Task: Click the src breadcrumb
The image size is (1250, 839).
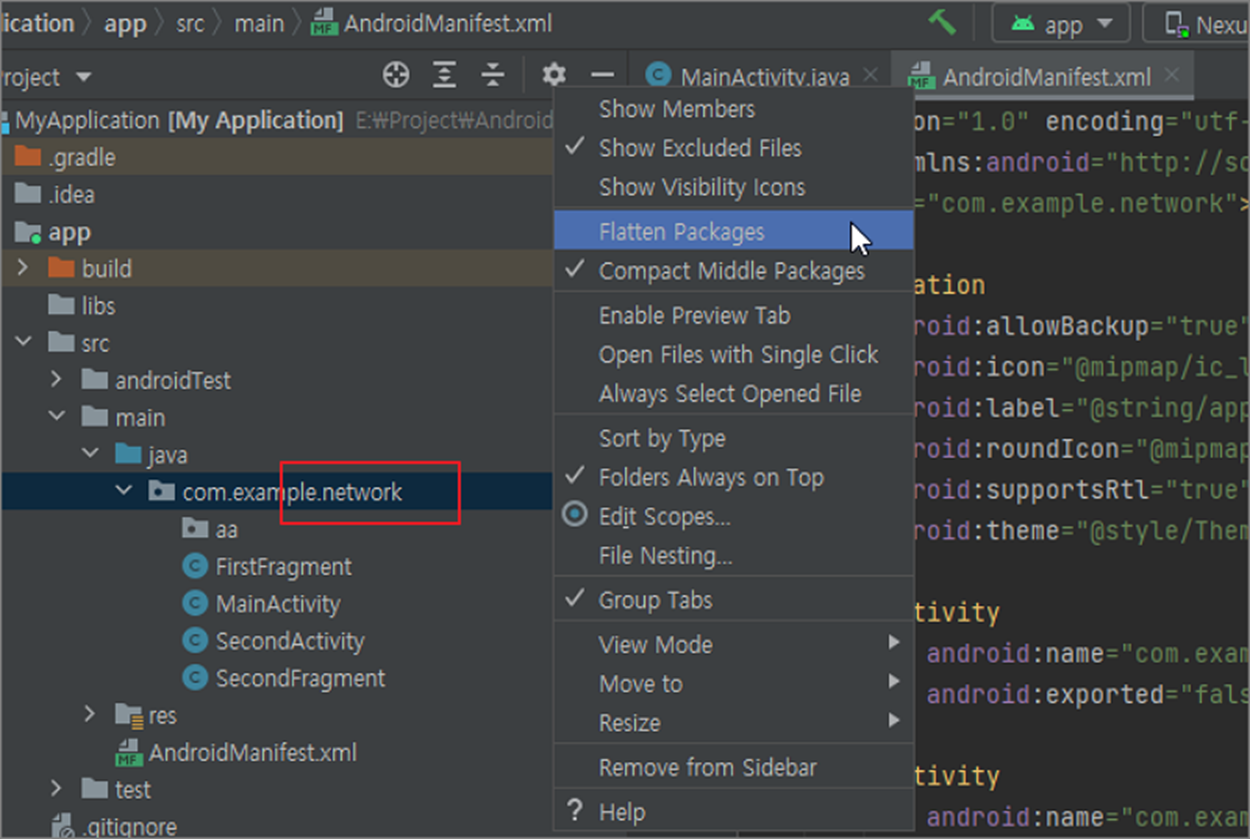Action: (190, 23)
